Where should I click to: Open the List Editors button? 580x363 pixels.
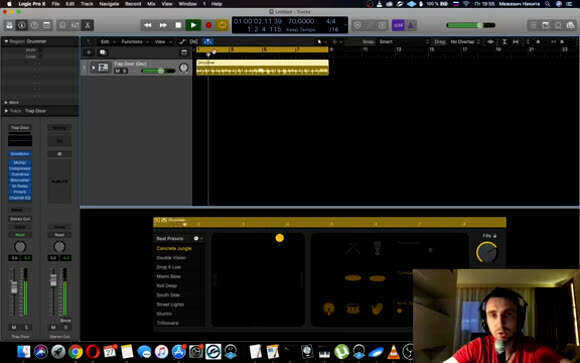pos(533,25)
